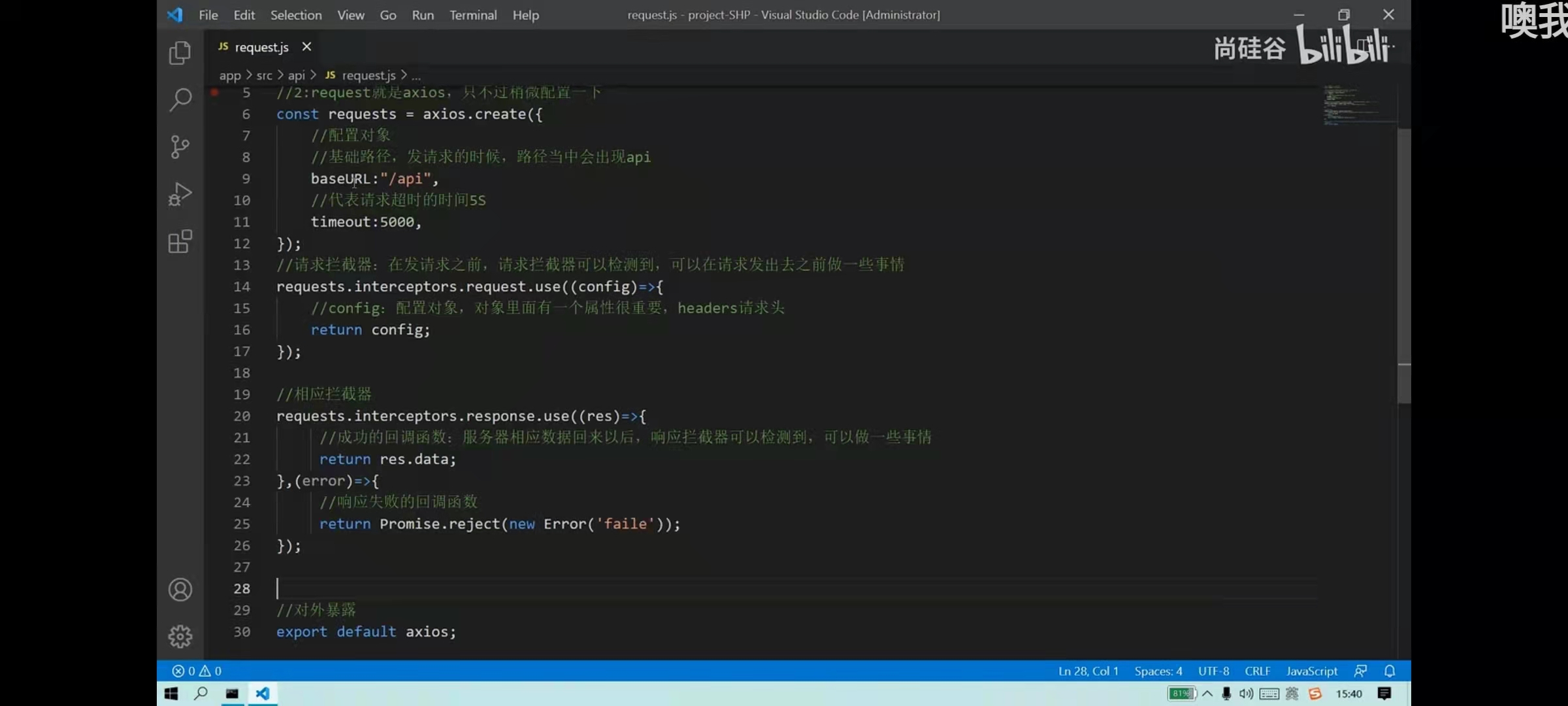The width and height of the screenshot is (1568, 706).
Task: Click the feedback icon in status bar
Action: [1361, 671]
